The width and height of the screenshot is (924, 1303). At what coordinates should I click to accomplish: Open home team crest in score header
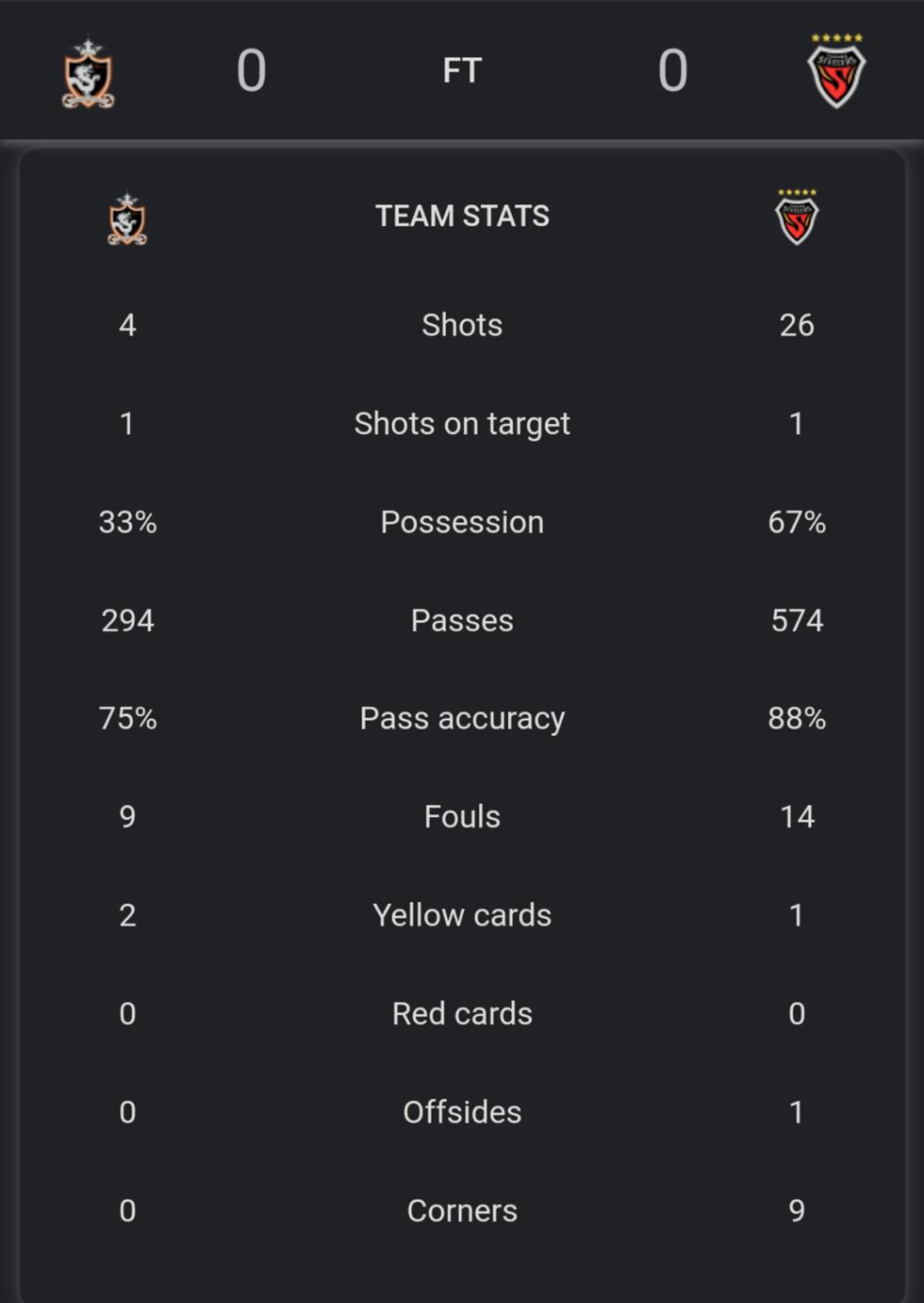88,72
